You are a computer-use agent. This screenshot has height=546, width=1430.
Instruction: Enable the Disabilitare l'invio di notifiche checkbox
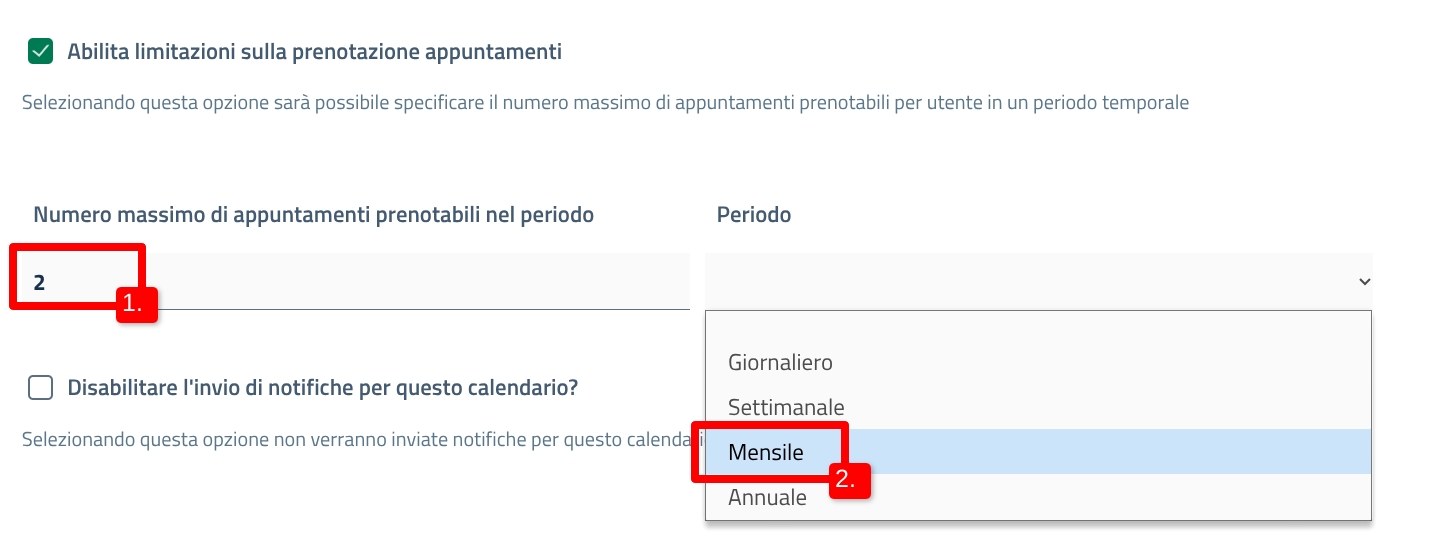pos(40,388)
